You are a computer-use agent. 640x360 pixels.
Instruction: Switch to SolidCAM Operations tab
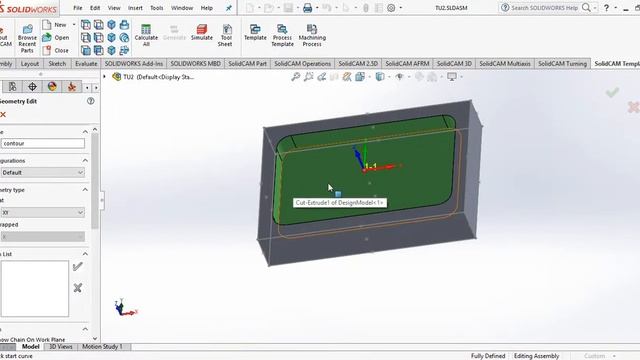pos(302,64)
